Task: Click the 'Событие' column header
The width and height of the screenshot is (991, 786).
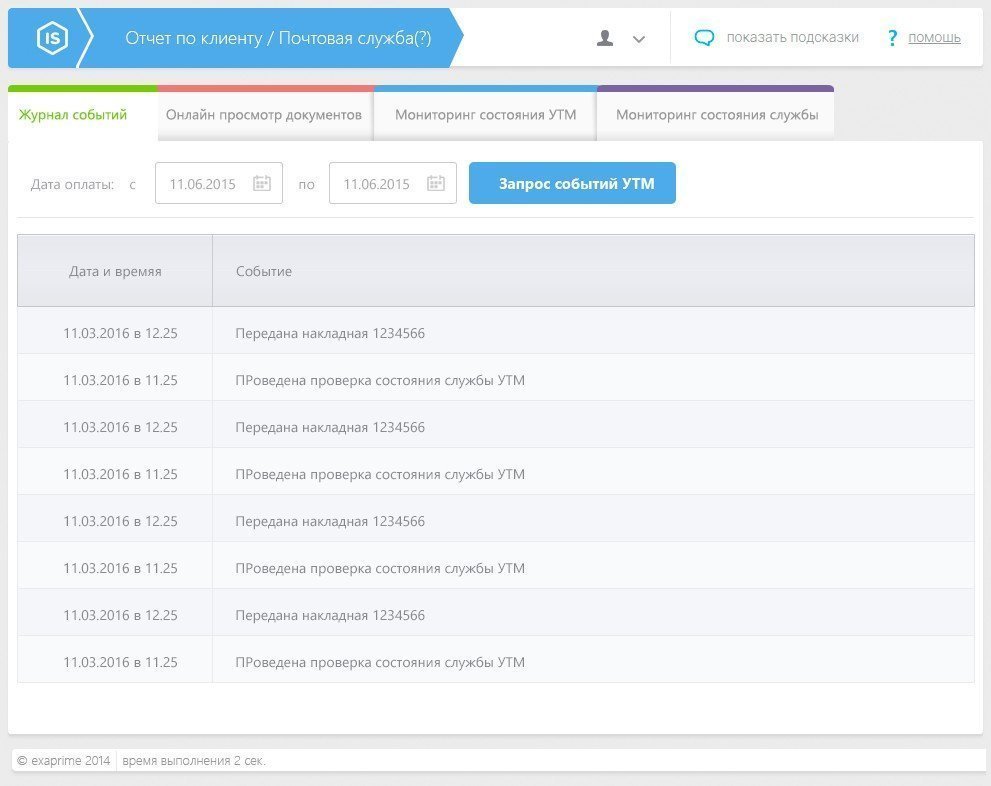Action: (x=593, y=271)
